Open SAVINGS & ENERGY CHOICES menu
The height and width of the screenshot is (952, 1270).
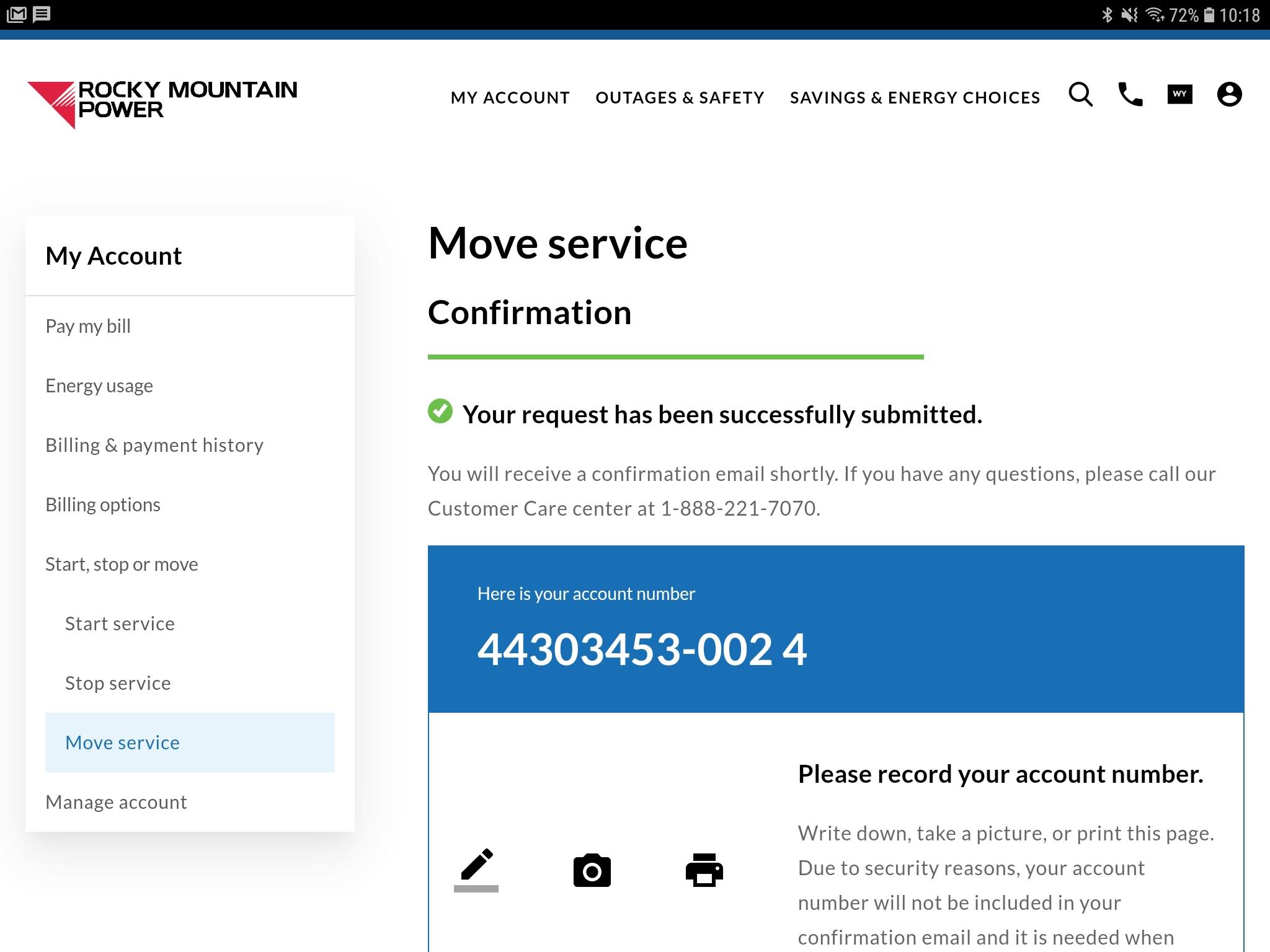[915, 98]
